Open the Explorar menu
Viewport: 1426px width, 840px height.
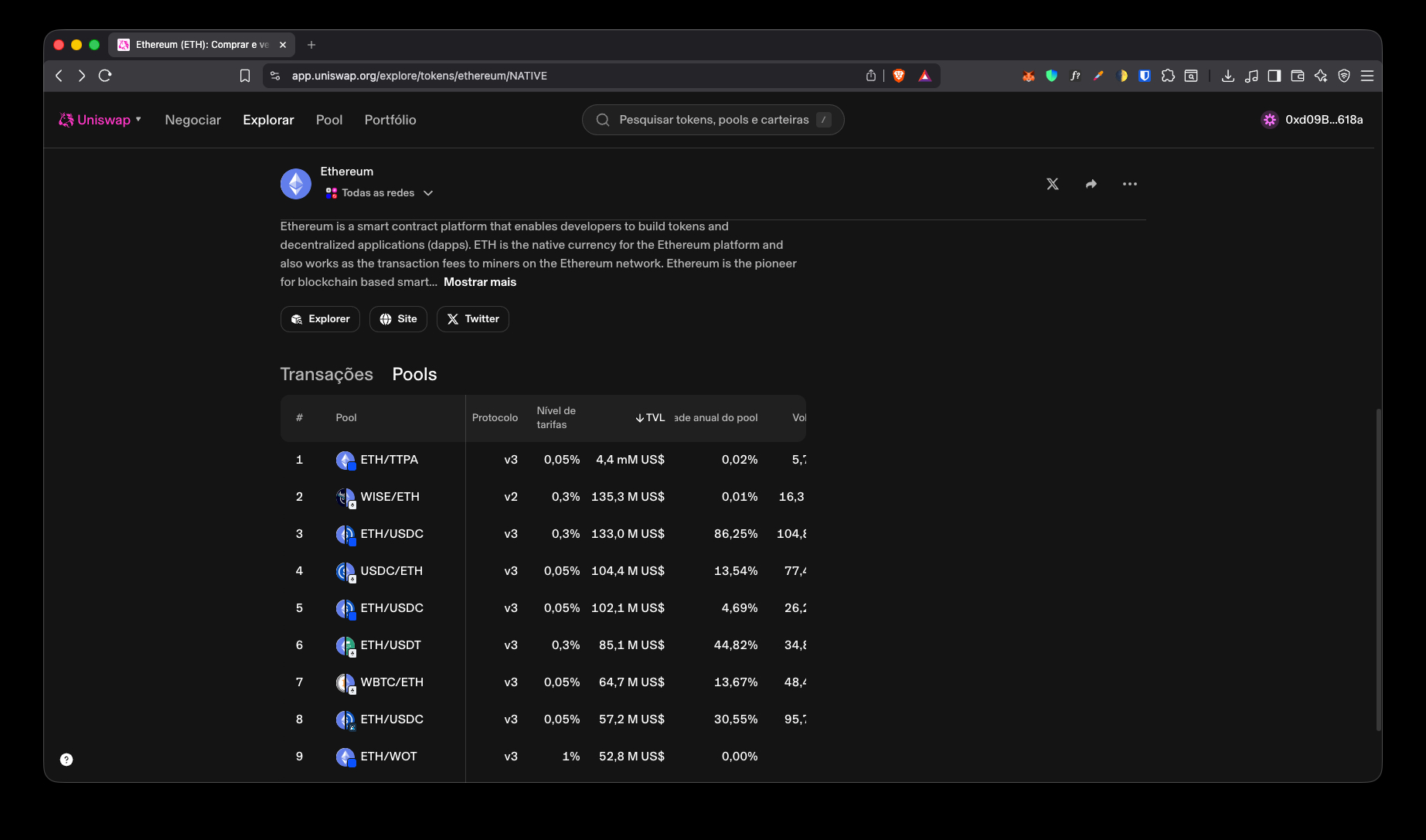point(268,120)
